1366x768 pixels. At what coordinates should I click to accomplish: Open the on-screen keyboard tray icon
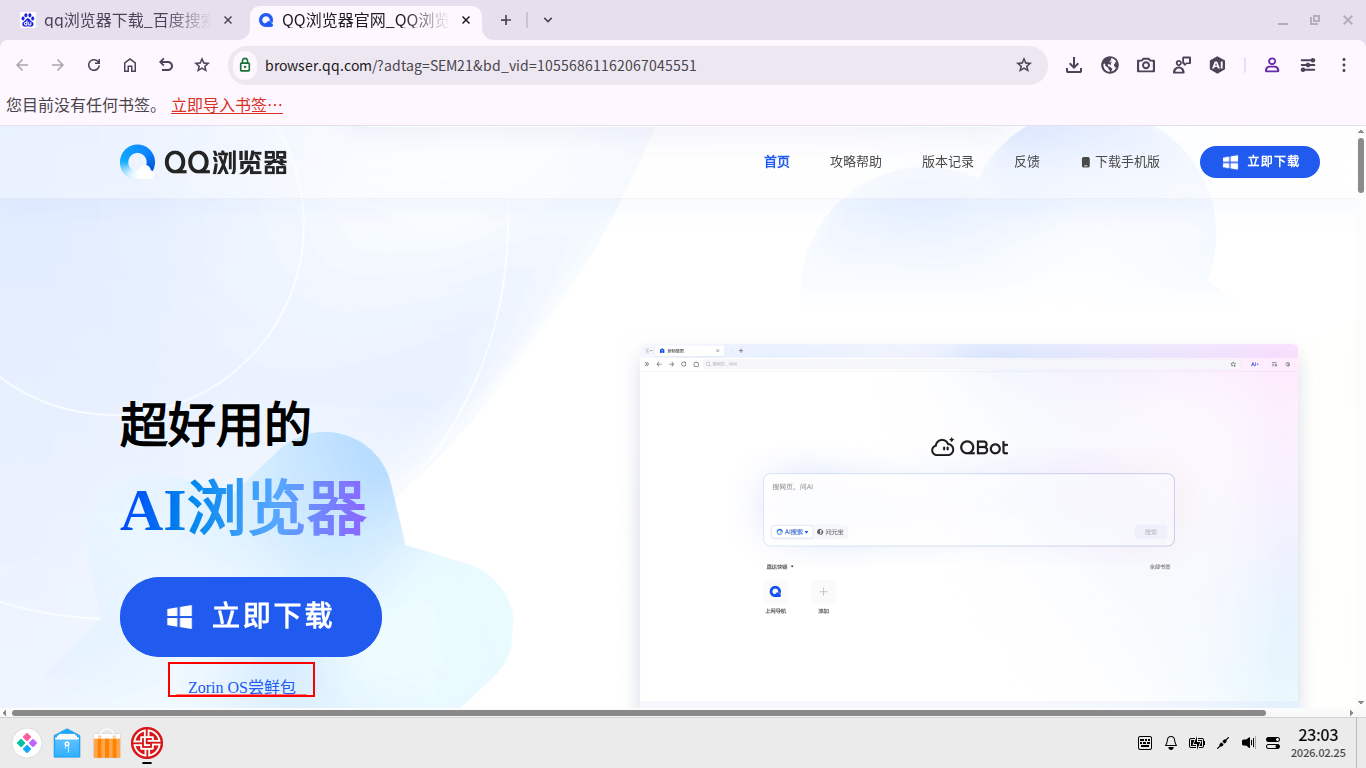(x=1146, y=743)
